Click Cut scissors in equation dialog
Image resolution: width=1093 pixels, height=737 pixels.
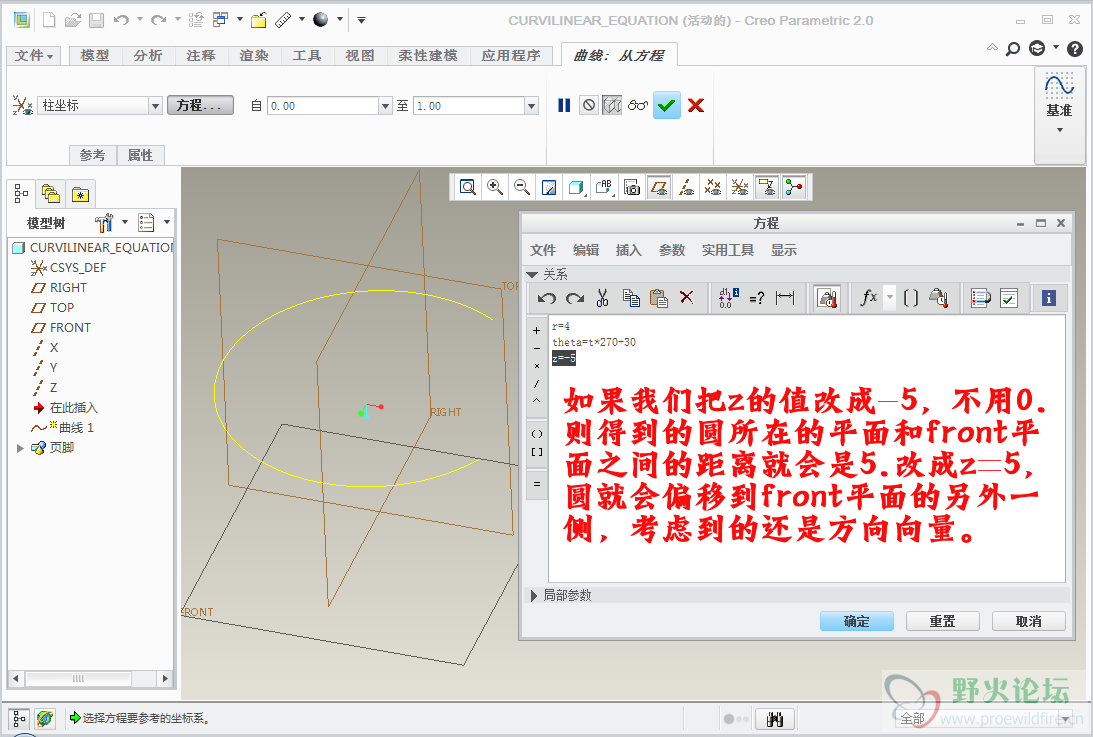[602, 298]
